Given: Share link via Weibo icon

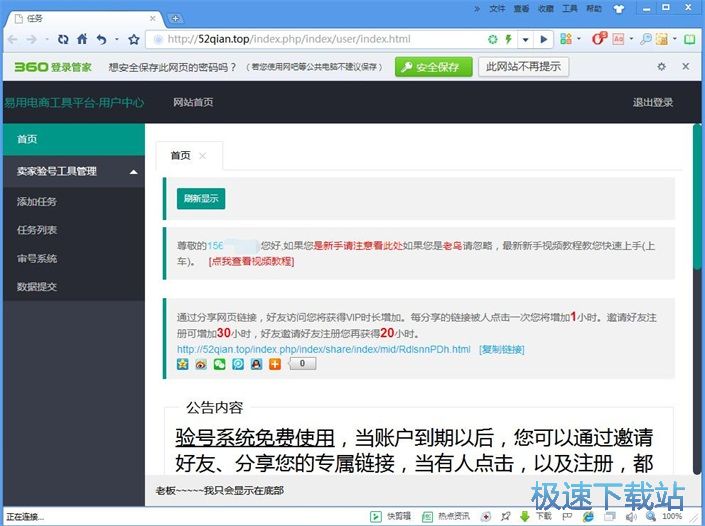Looking at the screenshot, I should tap(201, 364).
